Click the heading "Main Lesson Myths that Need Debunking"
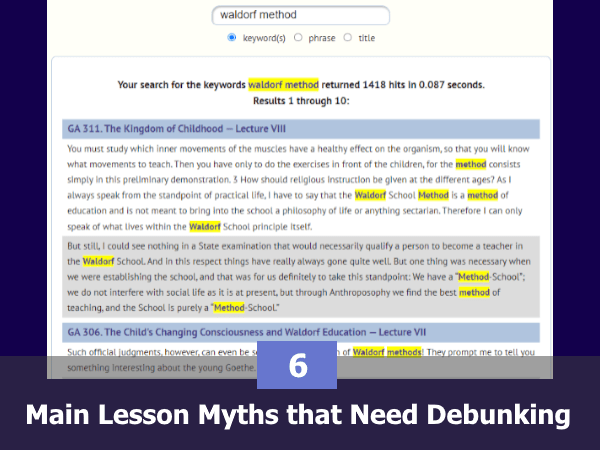The image size is (600, 450). pos(298,415)
